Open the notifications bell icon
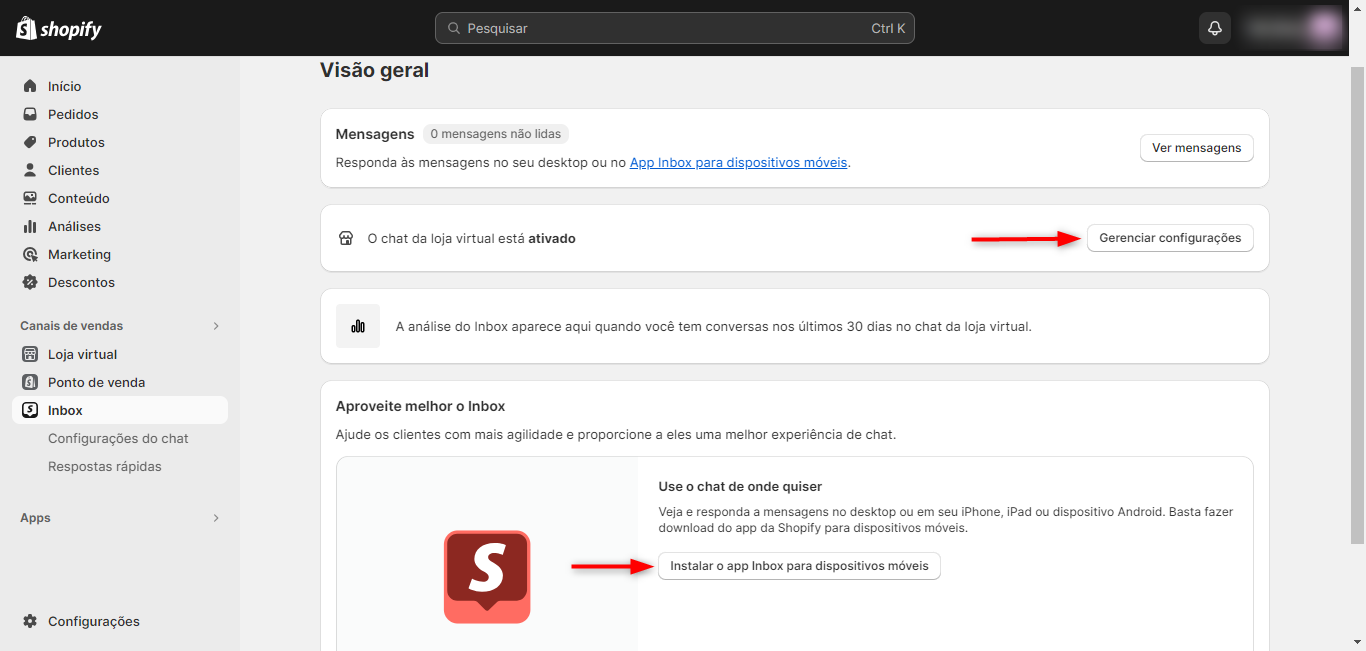 (x=1215, y=28)
